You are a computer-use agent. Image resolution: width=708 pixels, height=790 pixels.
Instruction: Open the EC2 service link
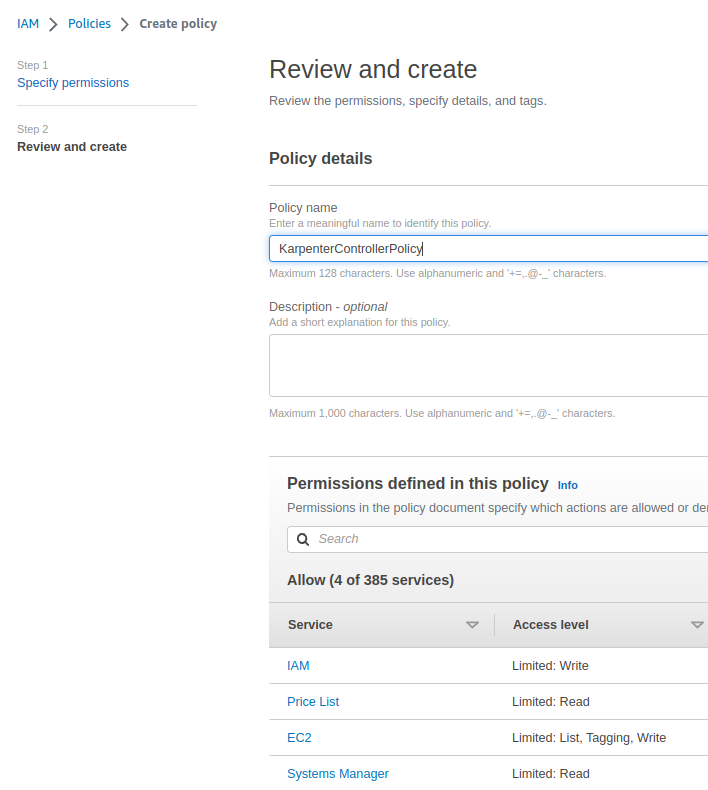coord(299,738)
